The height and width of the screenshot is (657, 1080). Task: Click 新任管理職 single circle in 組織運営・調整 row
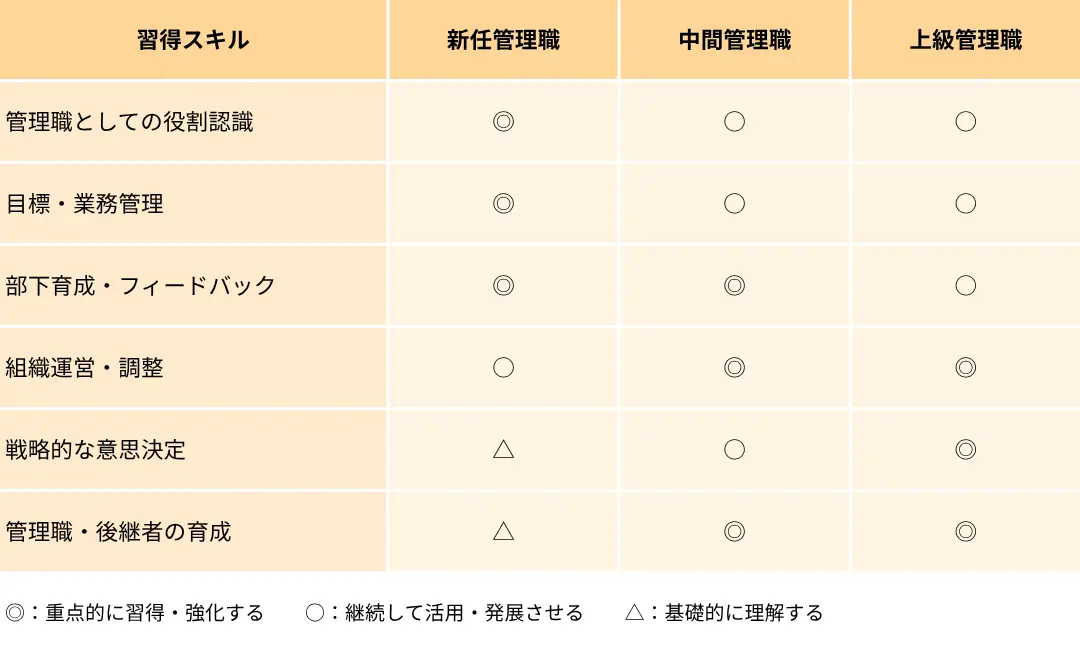pos(503,368)
